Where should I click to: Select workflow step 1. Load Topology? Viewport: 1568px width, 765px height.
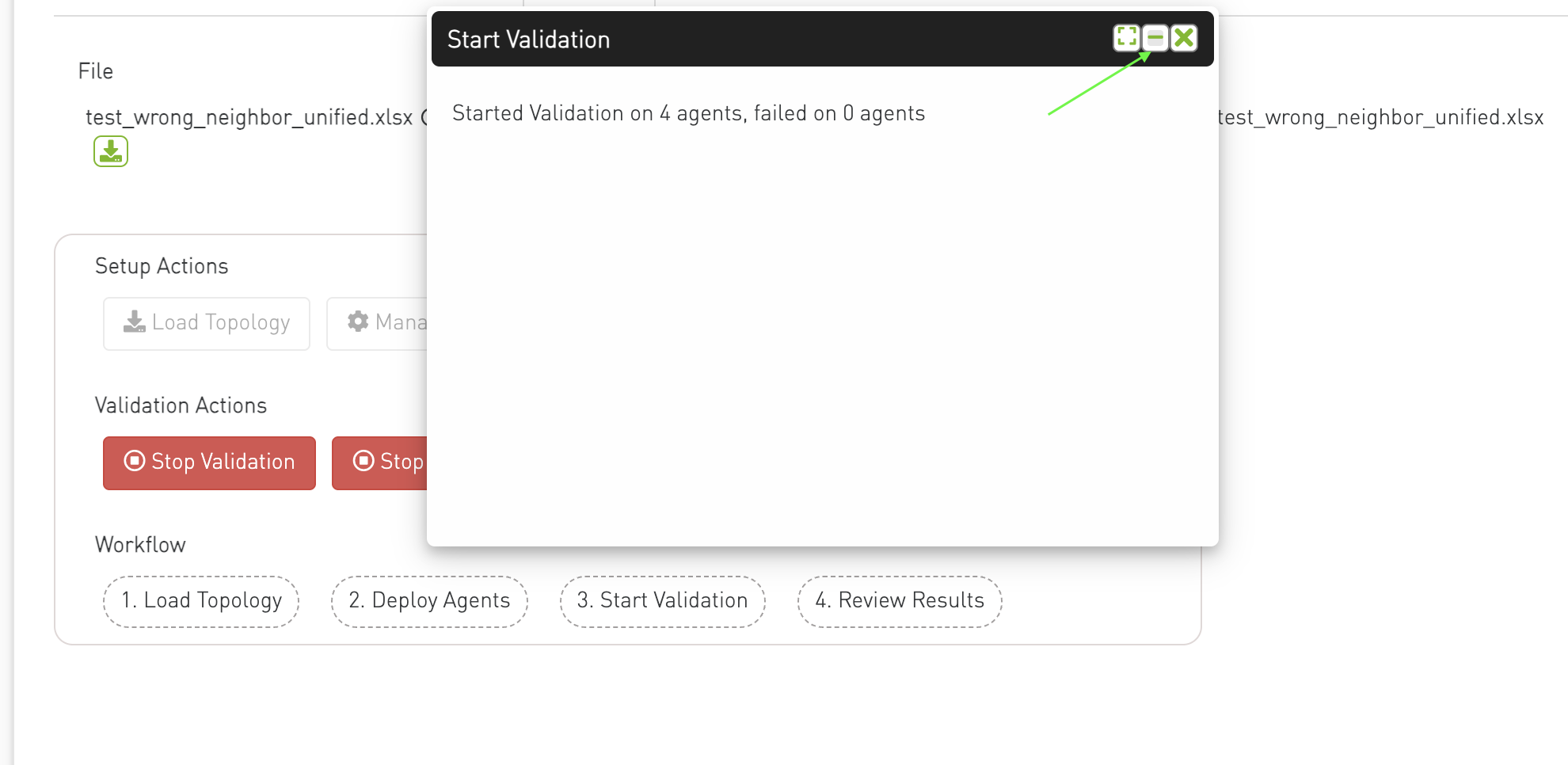tap(201, 601)
